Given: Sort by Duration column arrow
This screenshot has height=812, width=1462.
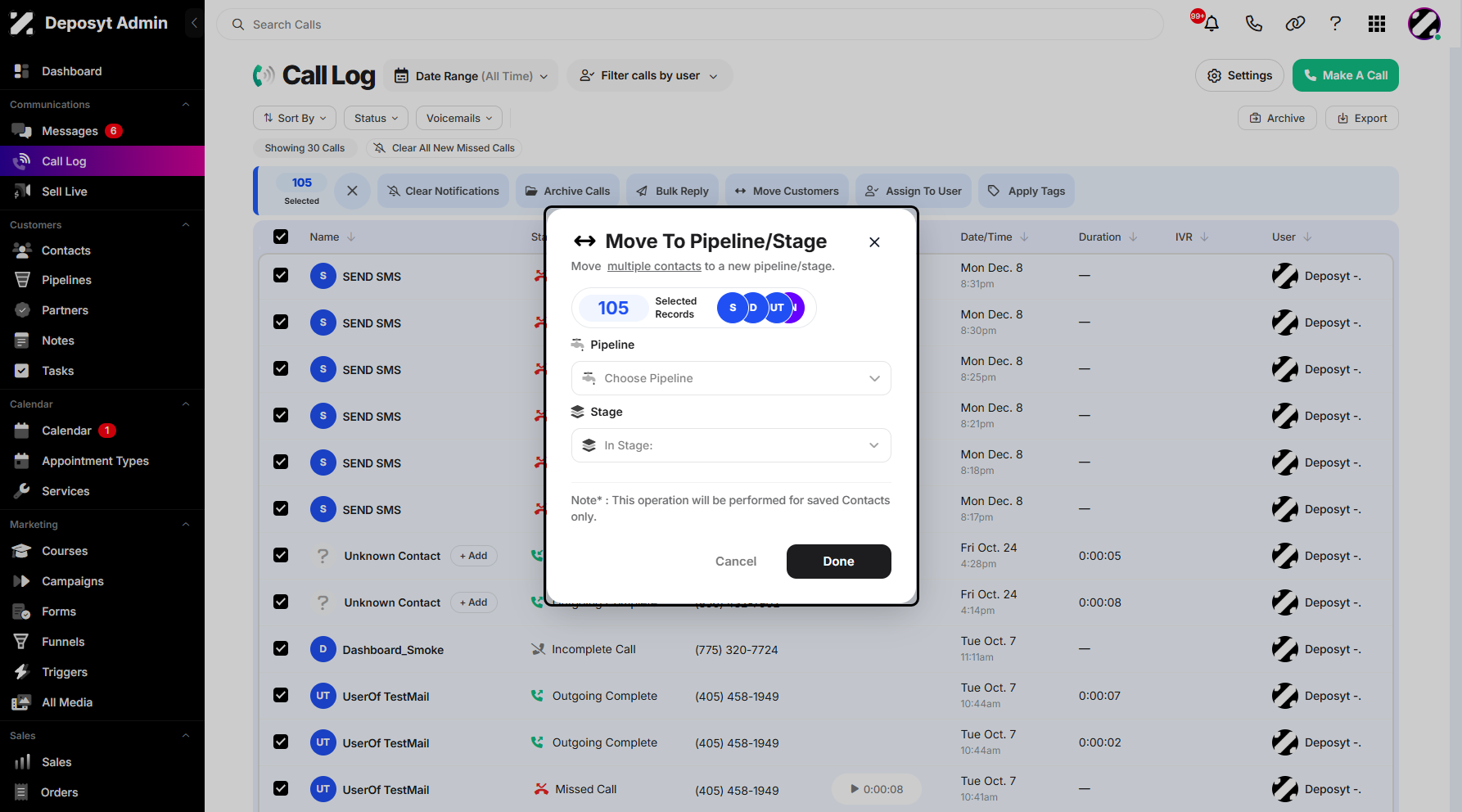Looking at the screenshot, I should pos(1133,237).
